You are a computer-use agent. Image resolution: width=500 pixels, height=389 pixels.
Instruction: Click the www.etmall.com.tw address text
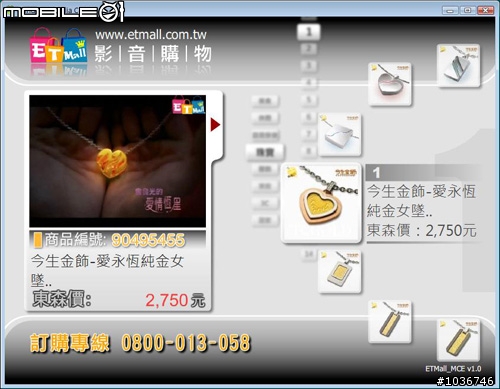click(x=151, y=34)
